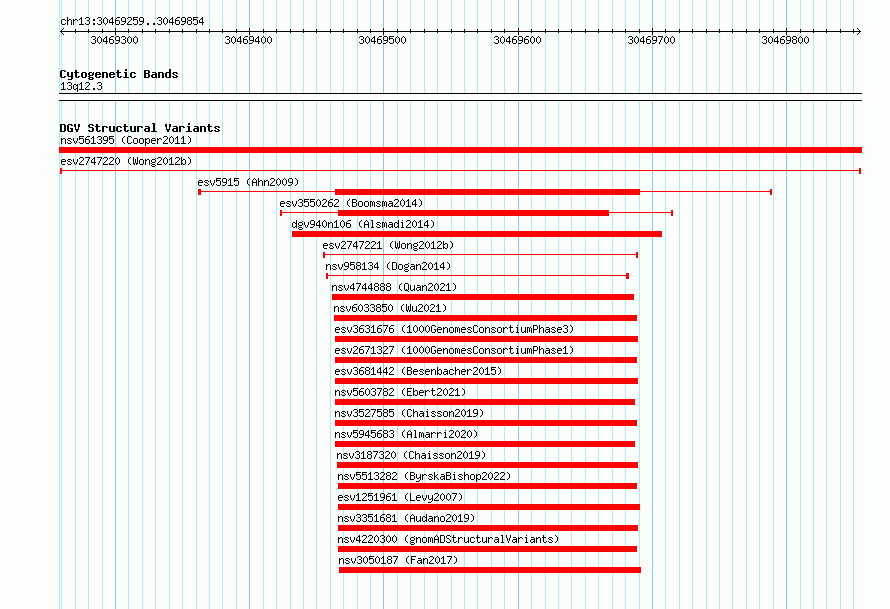Open esv3631676 (1000GenomesConsortiumPhase3) label

click(x=454, y=329)
